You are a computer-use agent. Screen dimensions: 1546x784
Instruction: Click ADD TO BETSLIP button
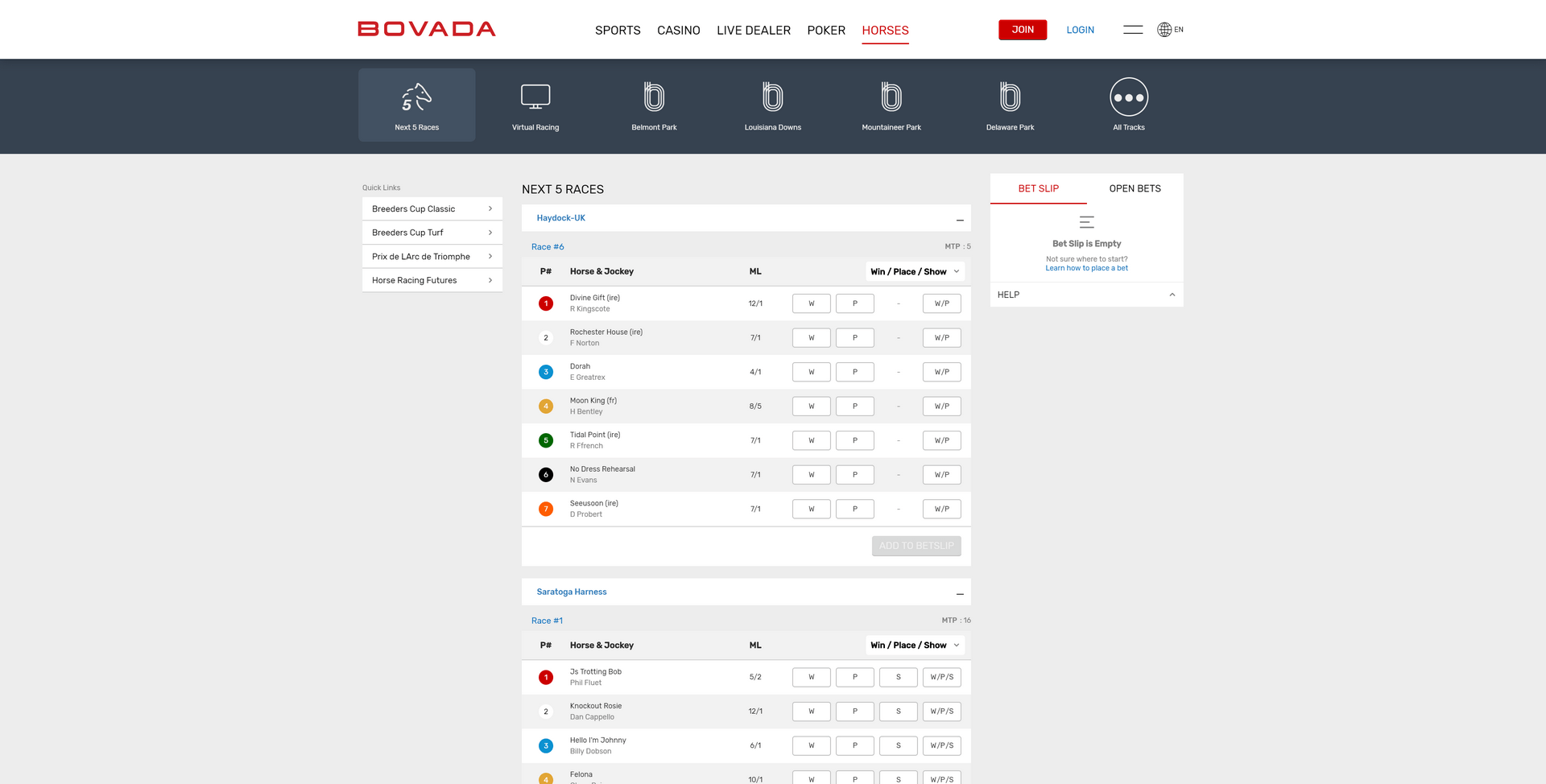pos(916,546)
